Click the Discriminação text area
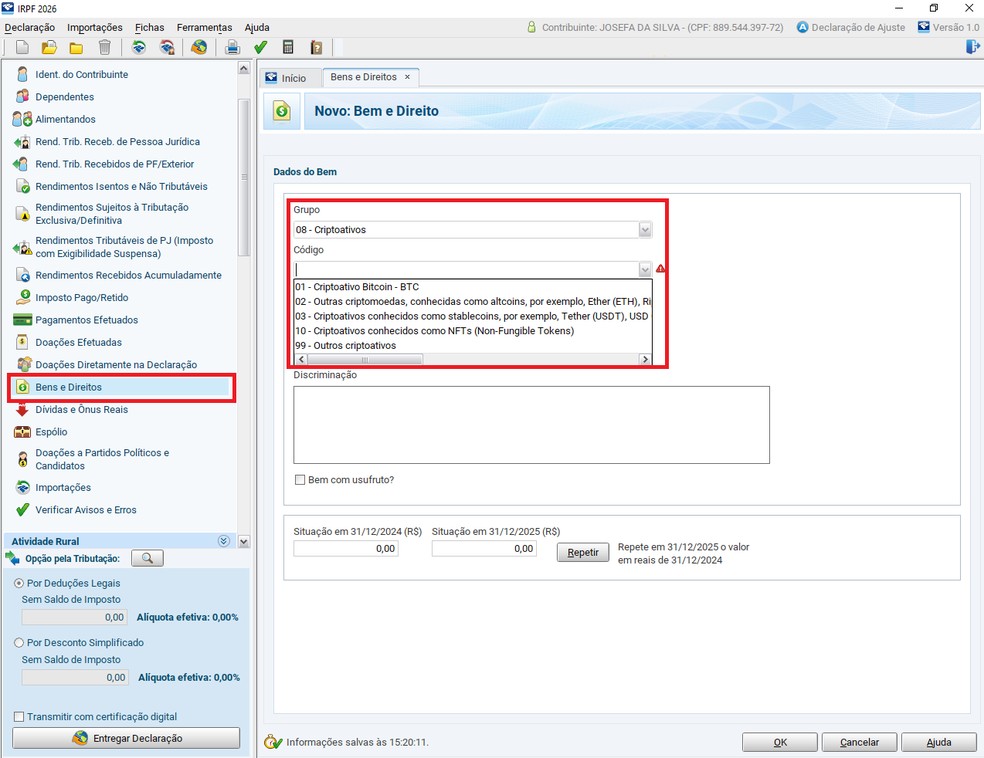Image resolution: width=984 pixels, height=758 pixels. (531, 425)
